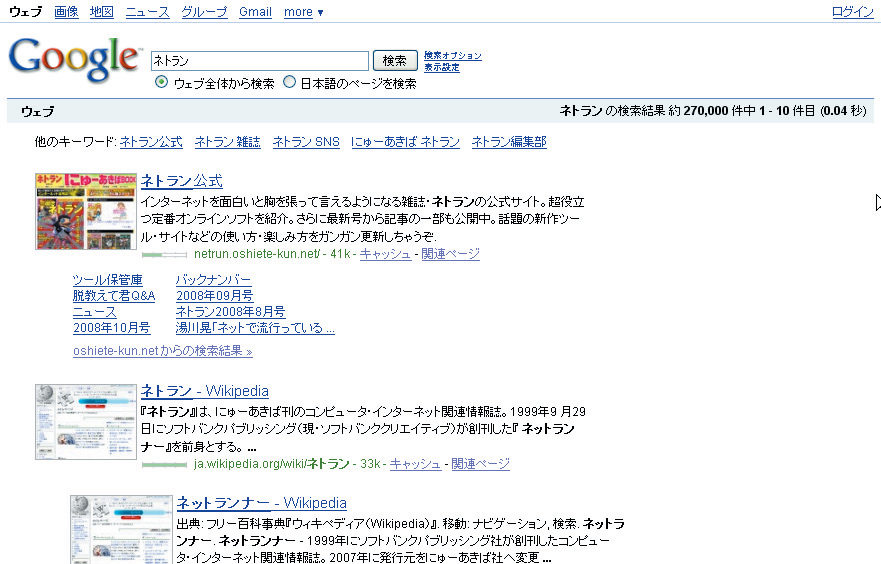Click the Google logo

74,60
